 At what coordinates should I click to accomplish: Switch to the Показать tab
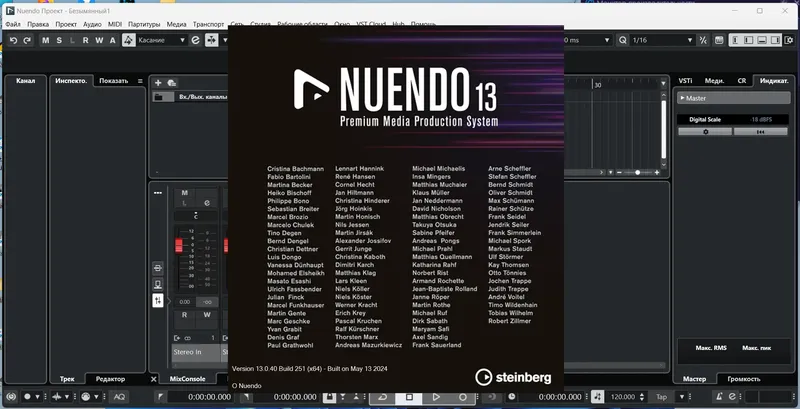click(x=114, y=81)
